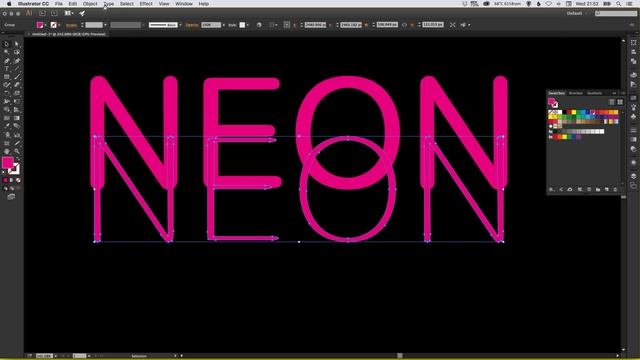
Task: Select the Rotate tool
Action: click(7, 93)
